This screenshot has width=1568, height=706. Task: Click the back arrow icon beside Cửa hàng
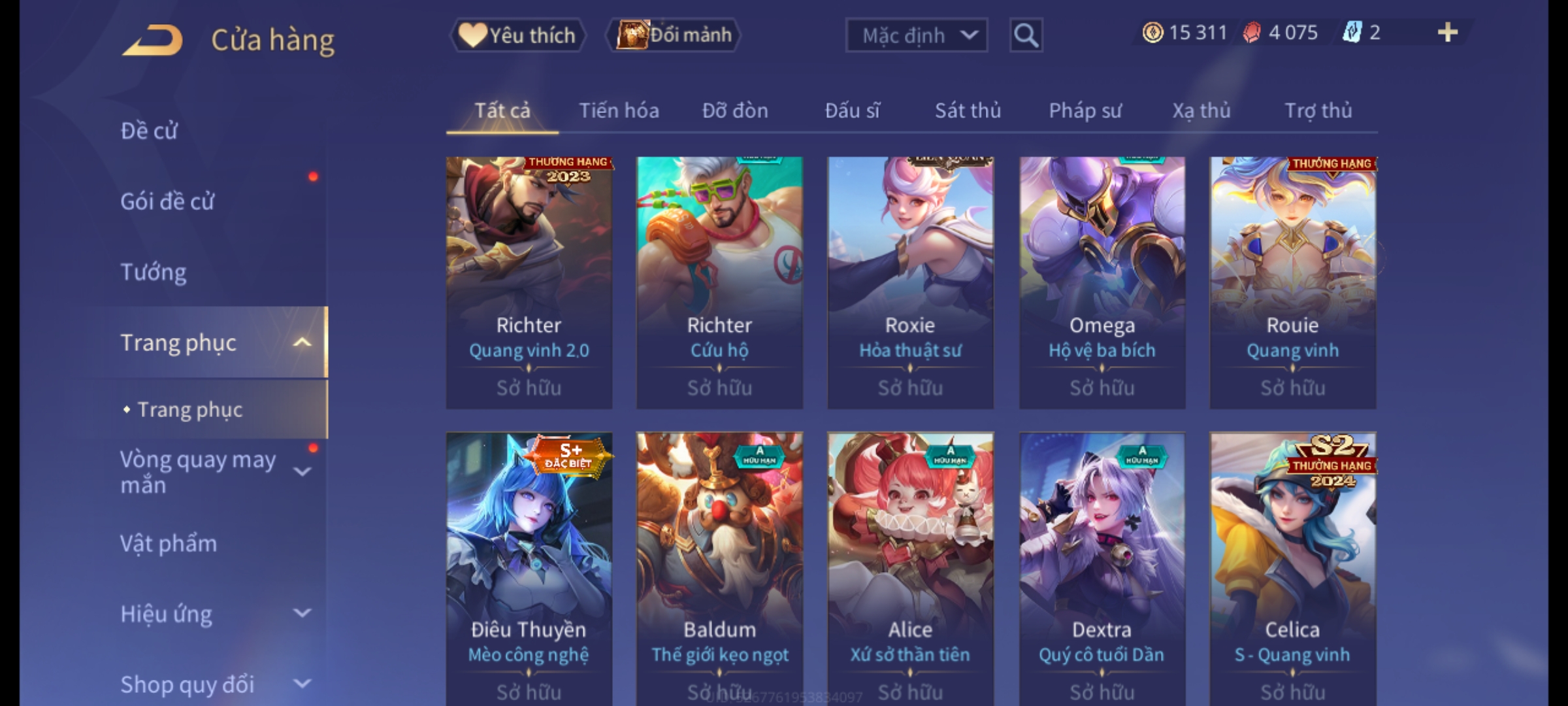[x=152, y=39]
